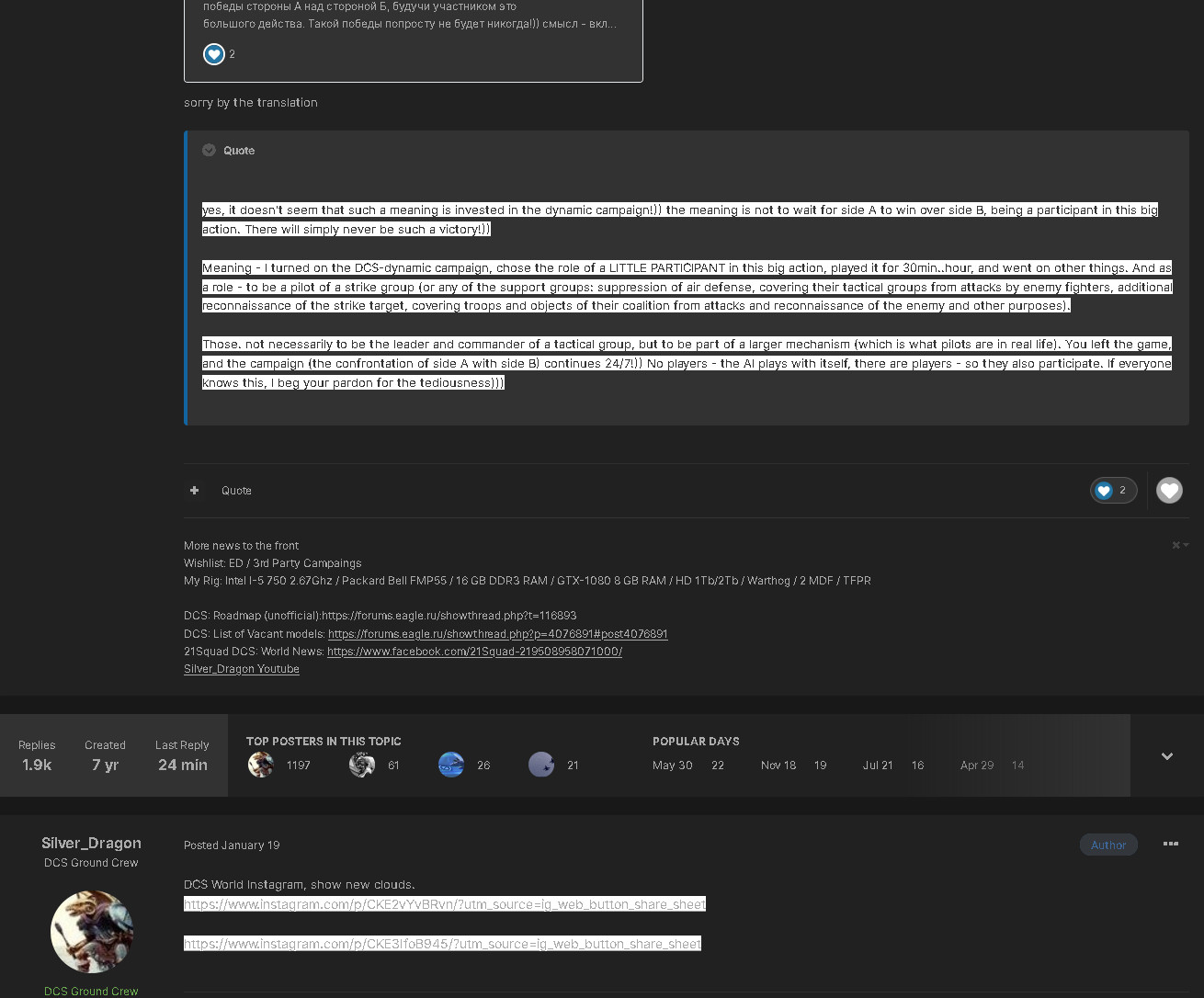Viewport: 1204px width, 998px height.
Task: Open the second Instagram link CKE3IfoB945
Action: click(442, 944)
